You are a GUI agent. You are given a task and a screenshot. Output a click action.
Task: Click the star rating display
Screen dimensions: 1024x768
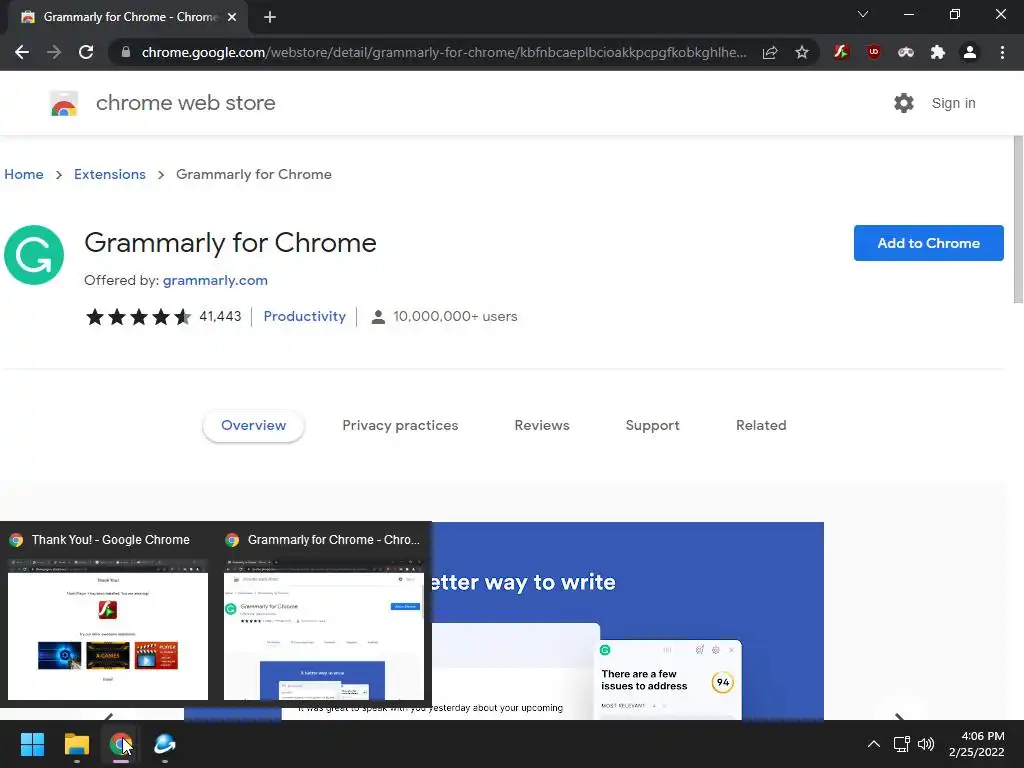pyautogui.click(x=138, y=317)
